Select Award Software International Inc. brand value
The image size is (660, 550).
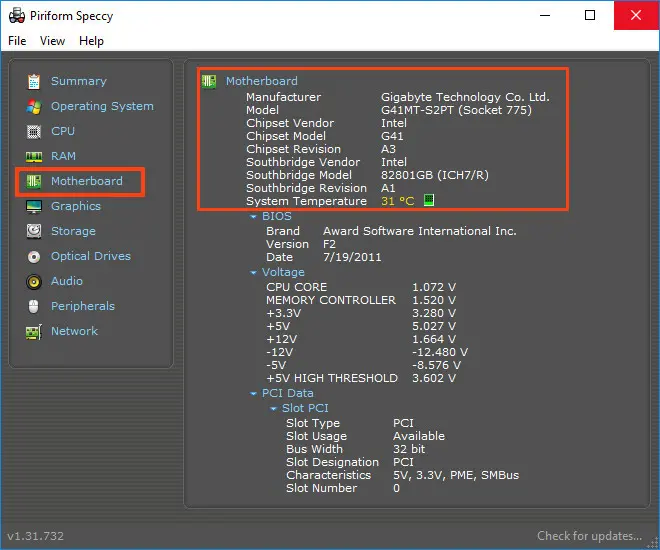420,231
